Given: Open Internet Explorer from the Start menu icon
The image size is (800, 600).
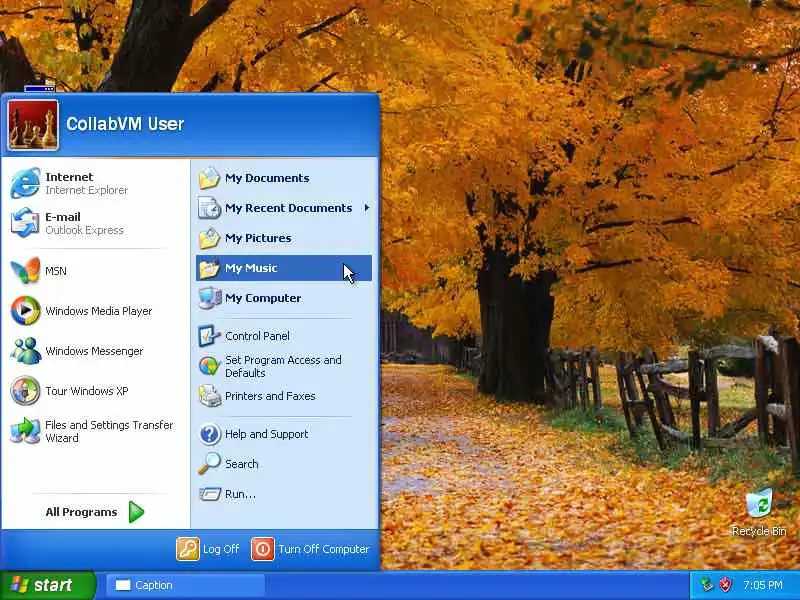Looking at the screenshot, I should coord(25,183).
